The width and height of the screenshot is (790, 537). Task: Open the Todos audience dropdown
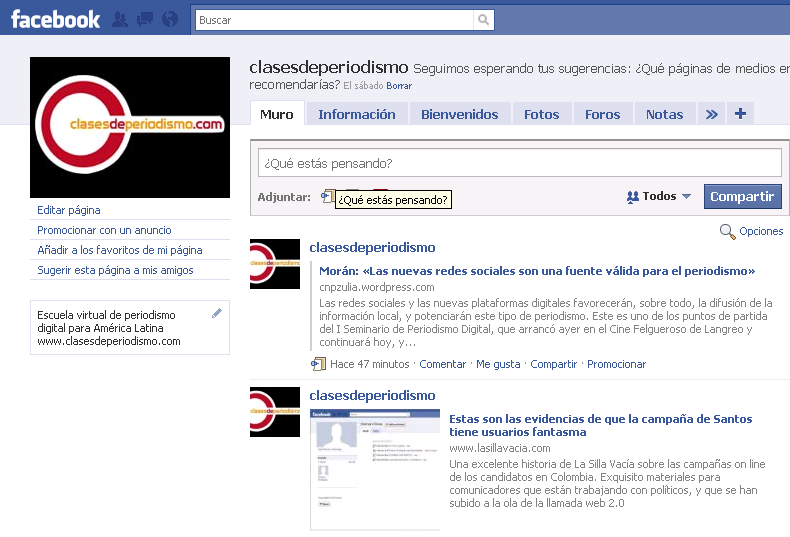(x=659, y=196)
